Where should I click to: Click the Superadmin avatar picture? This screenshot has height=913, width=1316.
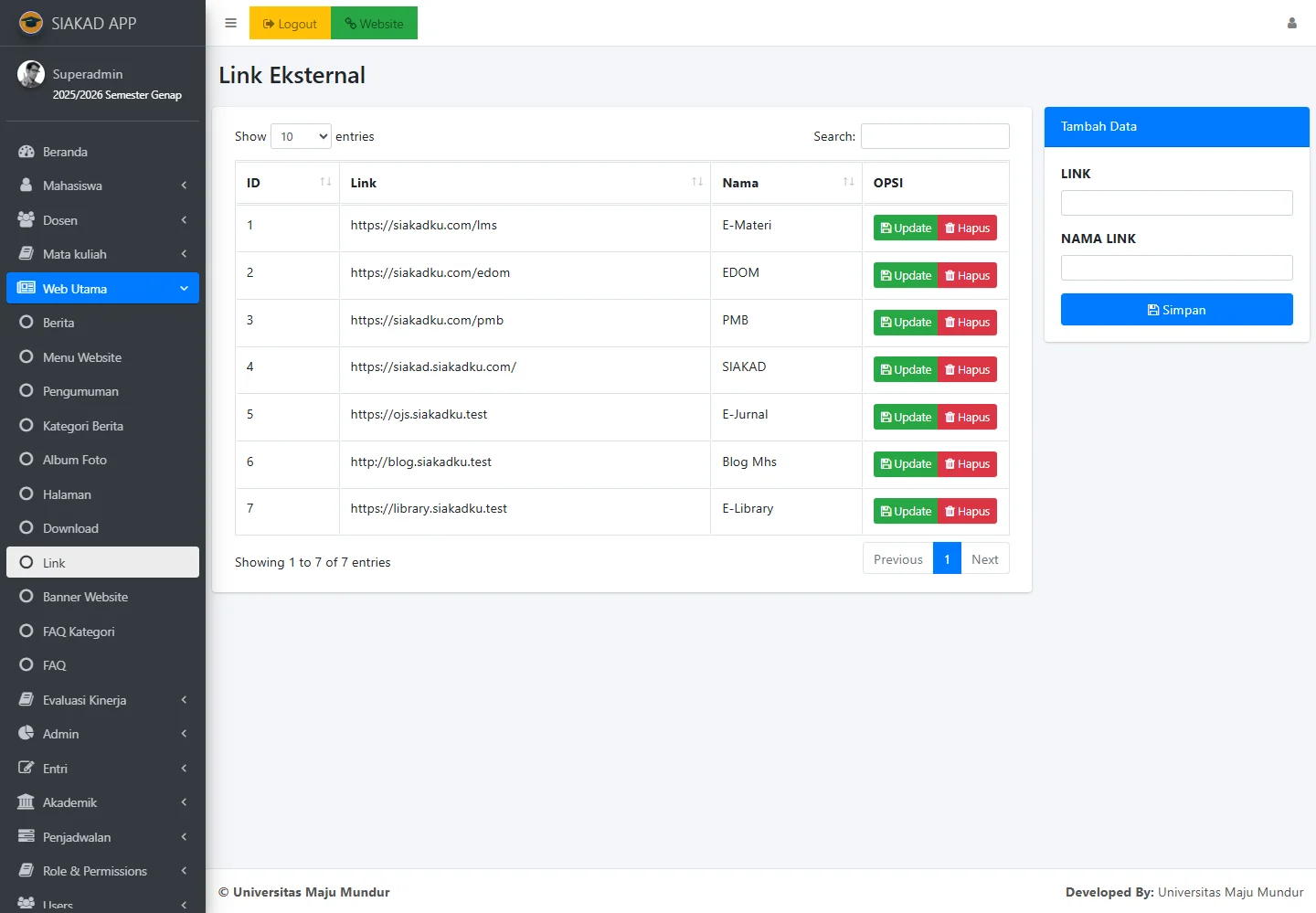(31, 74)
